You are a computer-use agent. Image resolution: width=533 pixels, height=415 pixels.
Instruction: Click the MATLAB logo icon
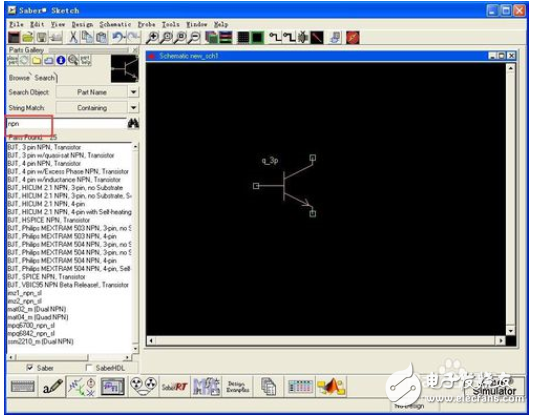pos(331,387)
